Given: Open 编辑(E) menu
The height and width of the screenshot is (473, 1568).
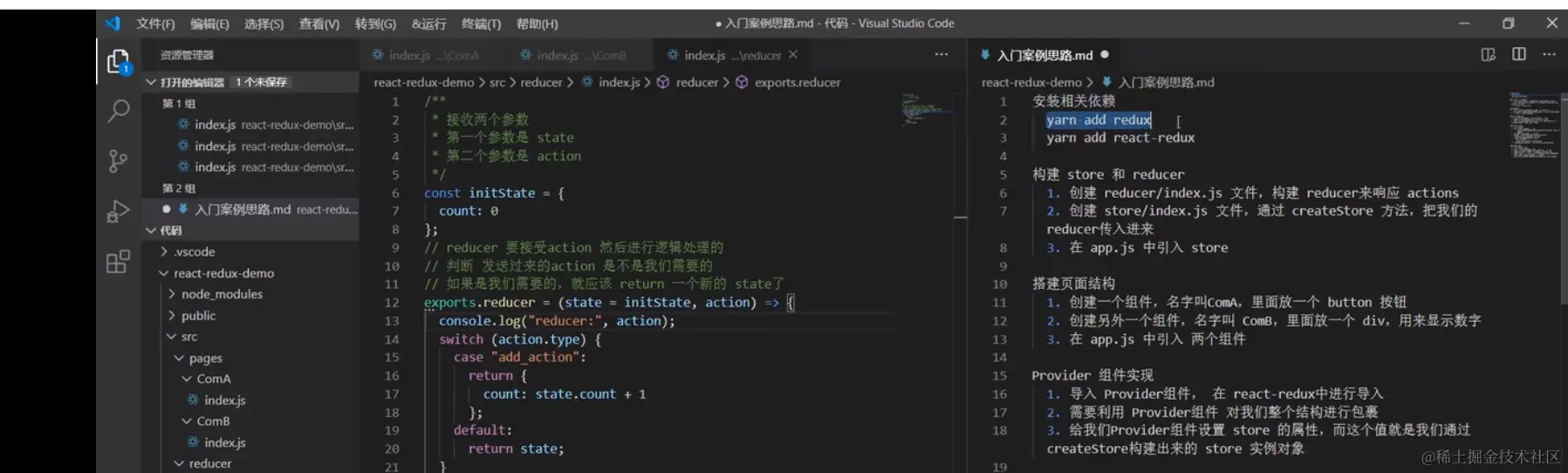Looking at the screenshot, I should [x=209, y=24].
